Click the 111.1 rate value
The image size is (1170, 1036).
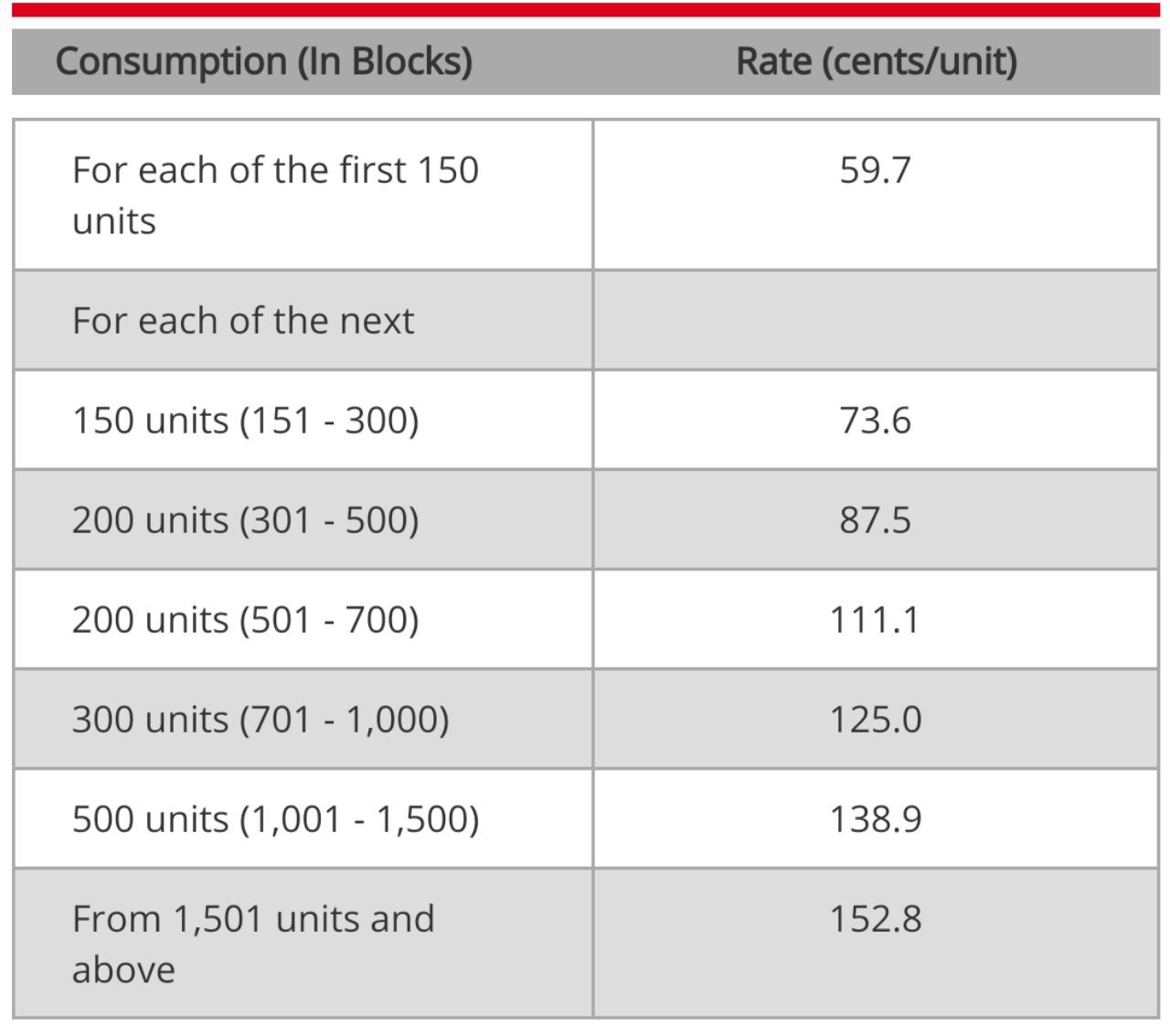point(875,620)
